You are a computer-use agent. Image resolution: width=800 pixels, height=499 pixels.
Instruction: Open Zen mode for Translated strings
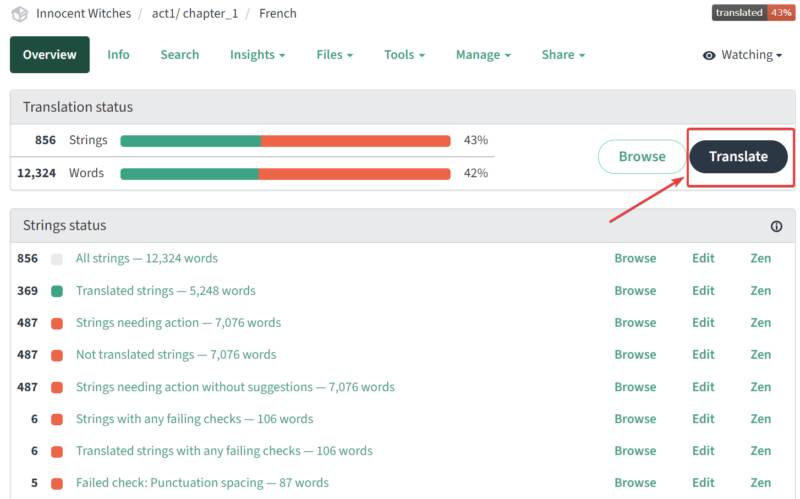click(760, 291)
